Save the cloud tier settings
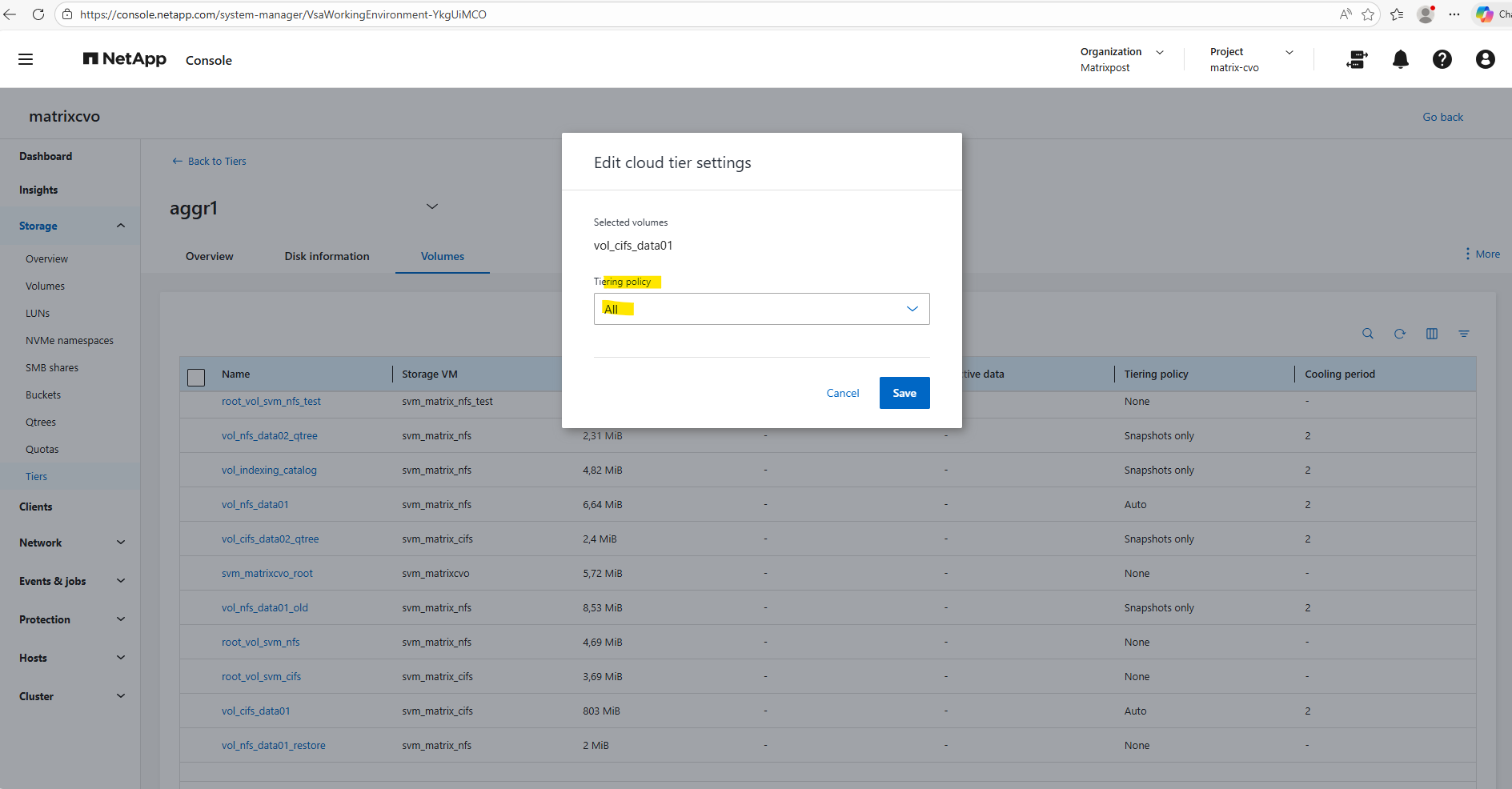The image size is (1512, 789). point(904,393)
